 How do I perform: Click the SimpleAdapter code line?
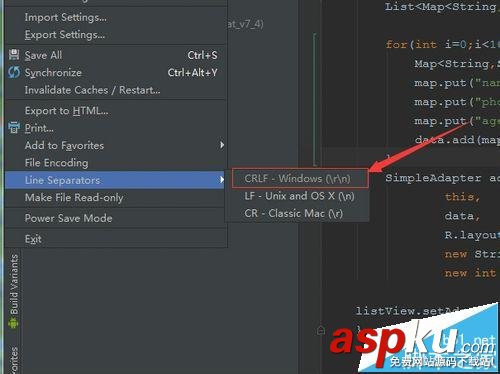(x=442, y=178)
